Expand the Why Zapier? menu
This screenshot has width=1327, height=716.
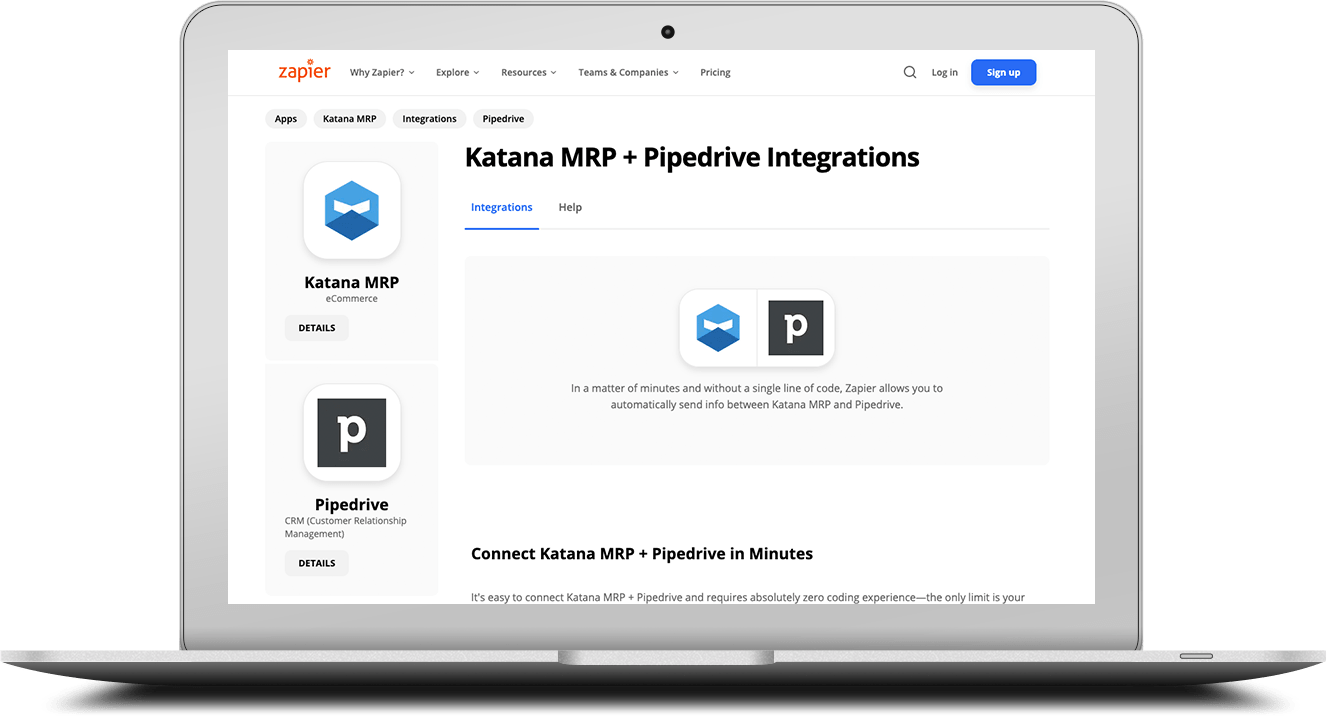[382, 72]
